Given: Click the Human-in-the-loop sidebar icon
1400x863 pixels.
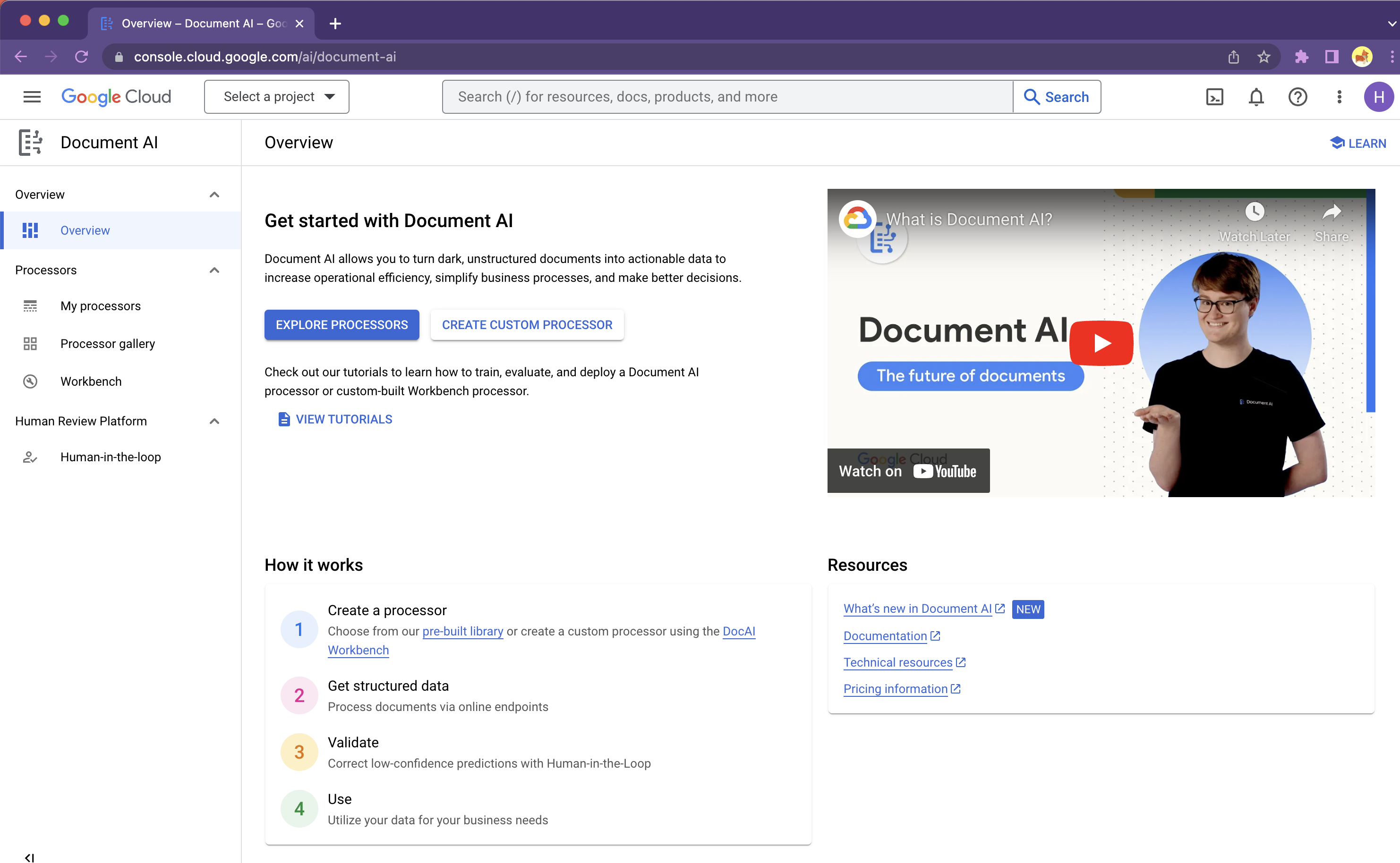Looking at the screenshot, I should [x=29, y=457].
